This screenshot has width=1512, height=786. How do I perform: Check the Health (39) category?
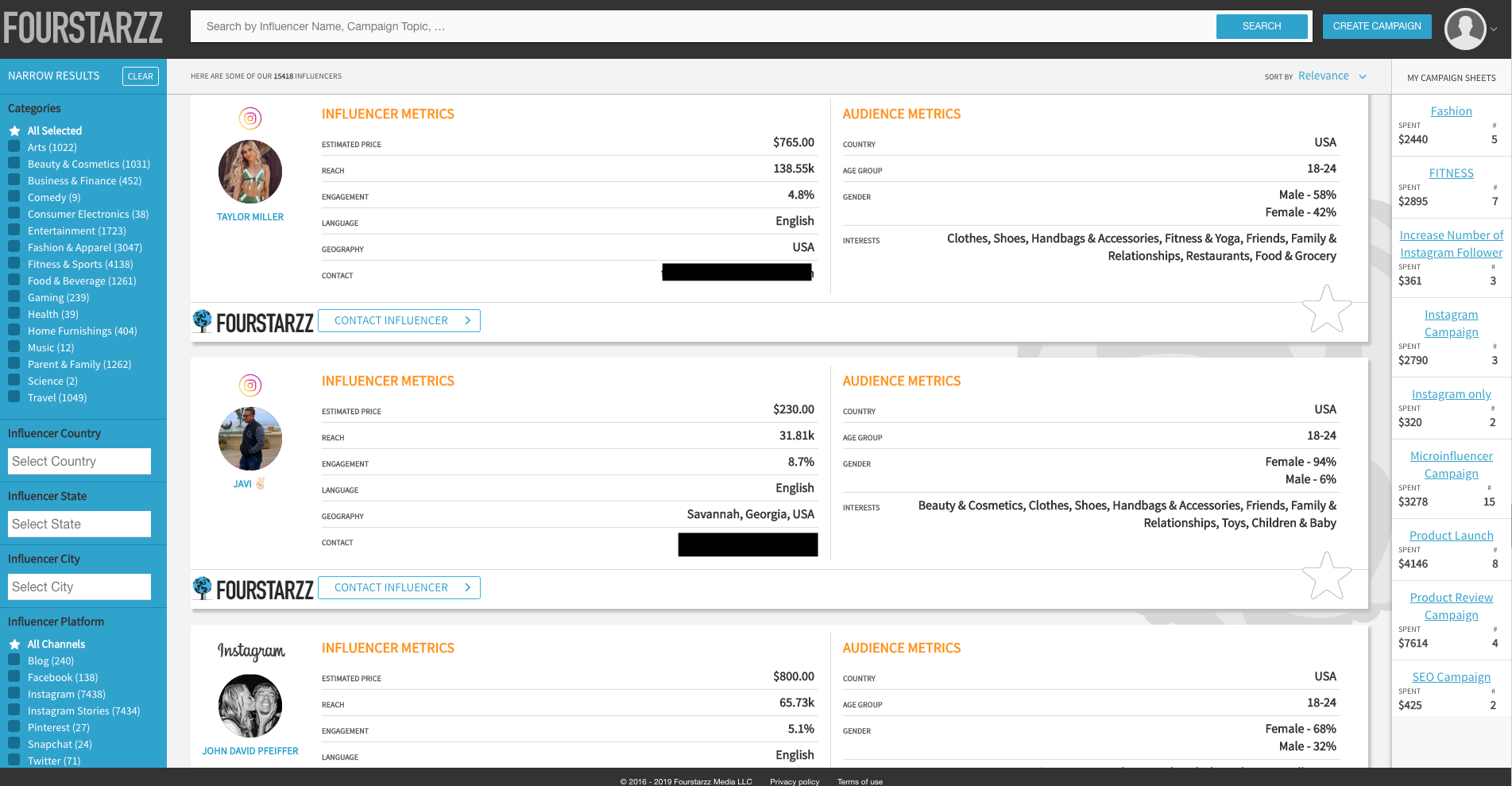tap(14, 314)
